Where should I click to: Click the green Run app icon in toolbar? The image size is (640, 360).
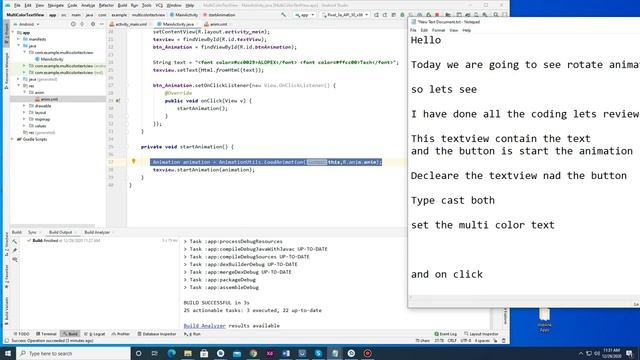402,15
